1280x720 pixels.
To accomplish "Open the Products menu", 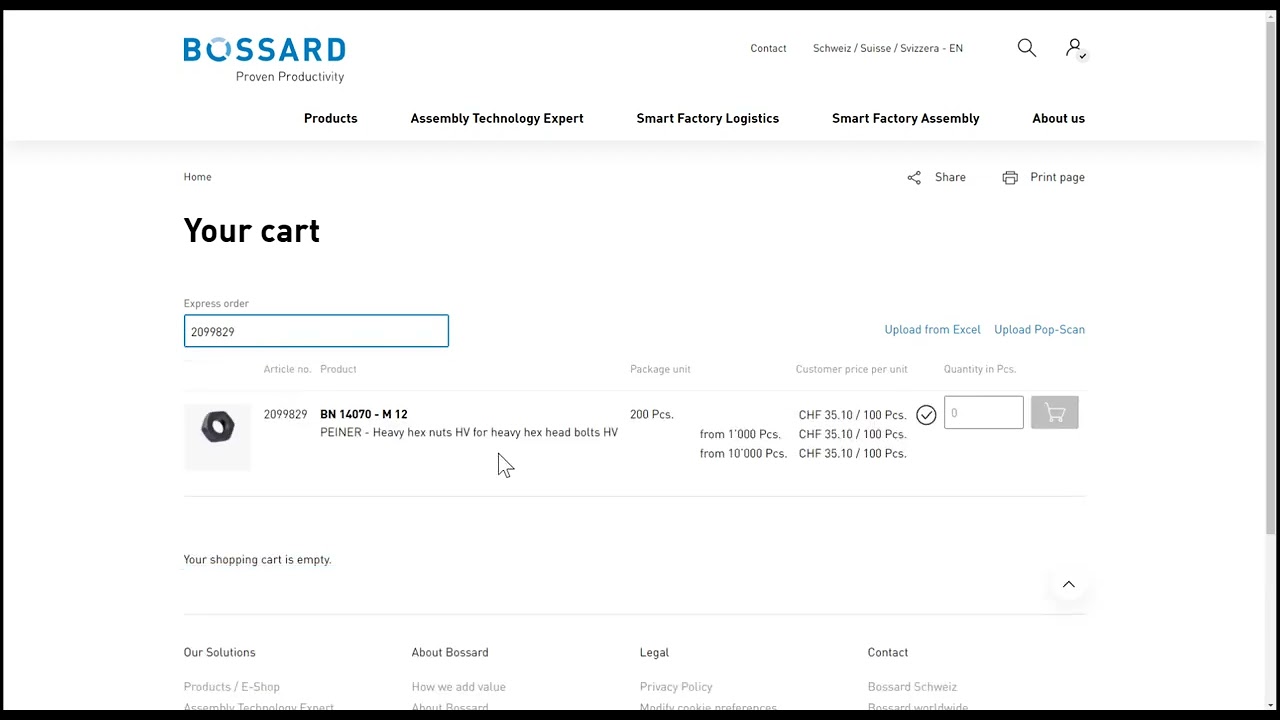I will coord(330,118).
